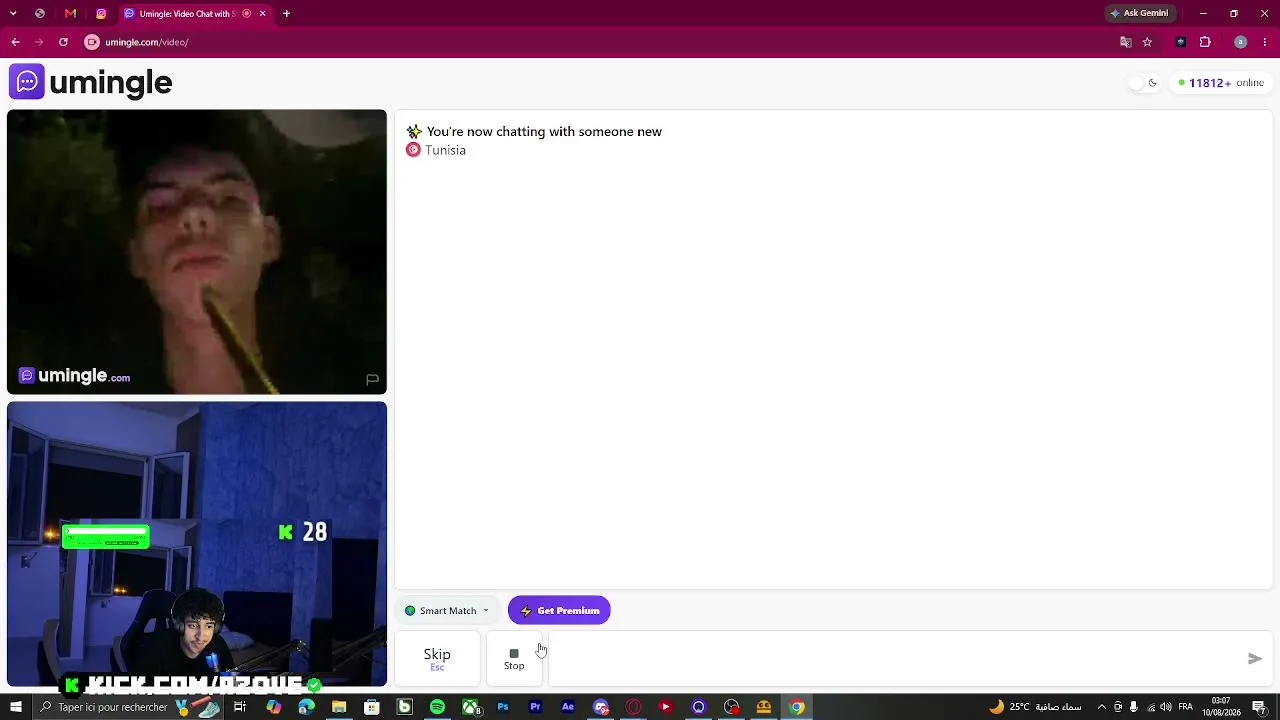Launch Microsoft Edge from the taskbar

click(x=306, y=707)
